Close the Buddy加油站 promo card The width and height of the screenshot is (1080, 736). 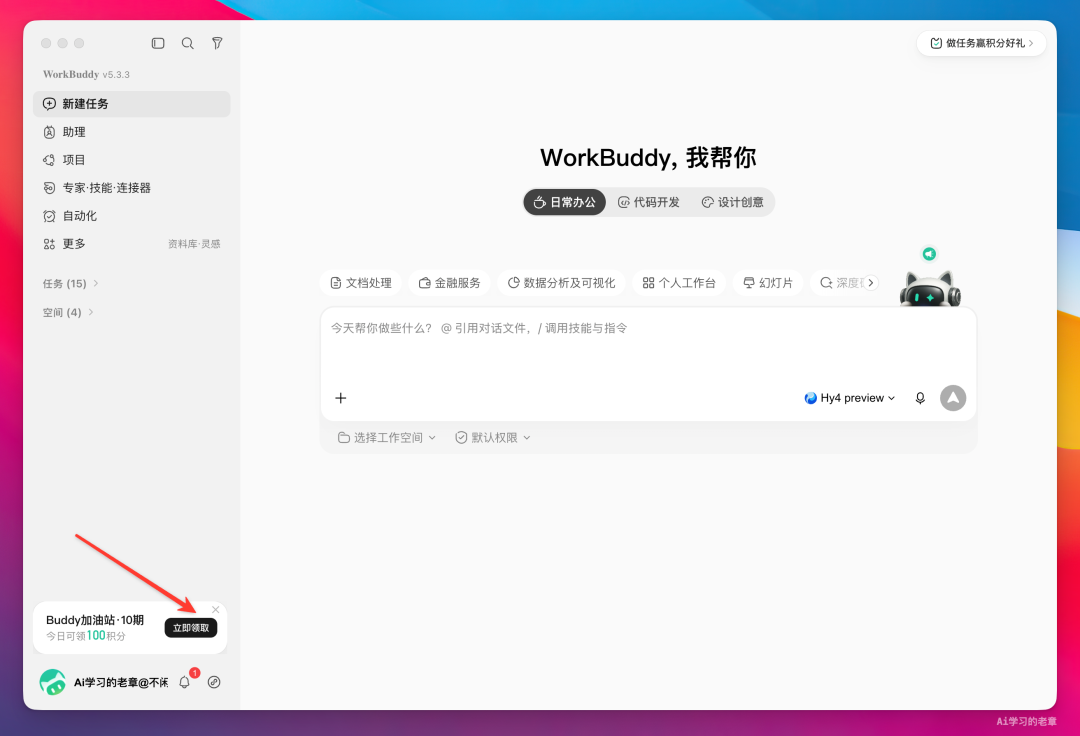[216, 610]
